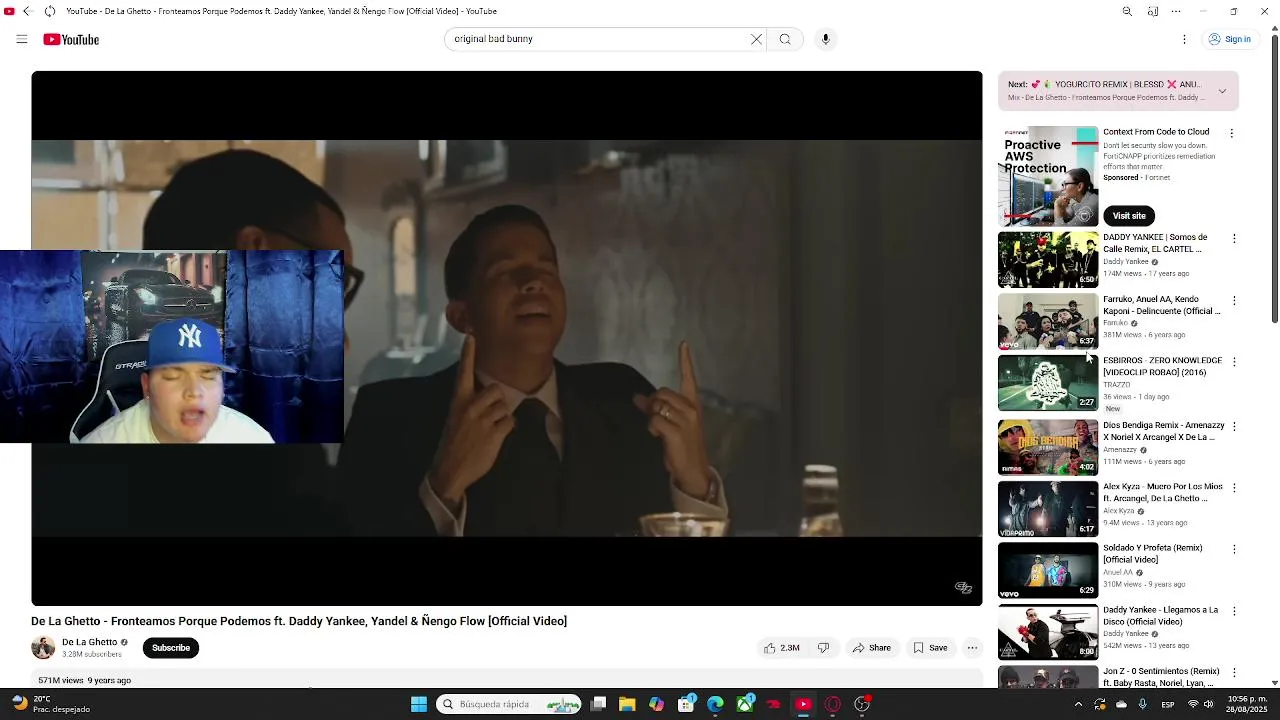
Task: Open the De La Ghetto channel name link
Action: (x=89, y=642)
